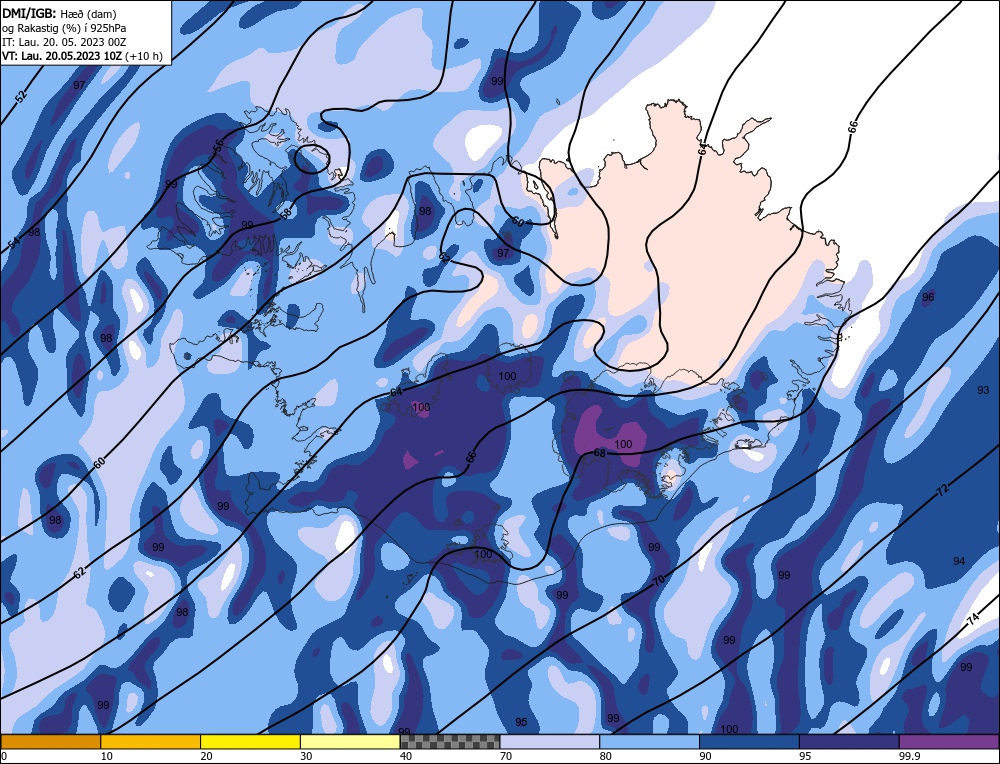1000x764 pixels.
Task: Click the light blue 80–90 legend swatch
Action: tap(649, 741)
